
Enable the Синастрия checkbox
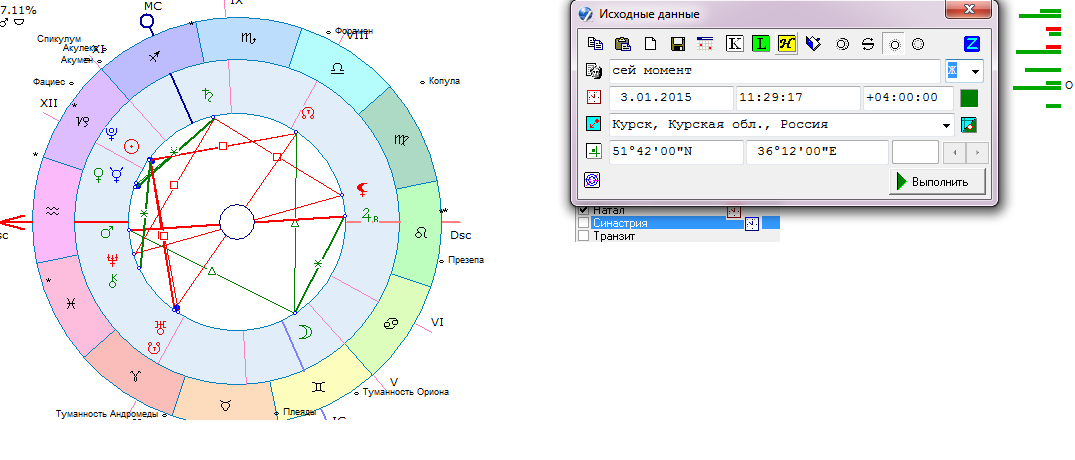coord(584,224)
